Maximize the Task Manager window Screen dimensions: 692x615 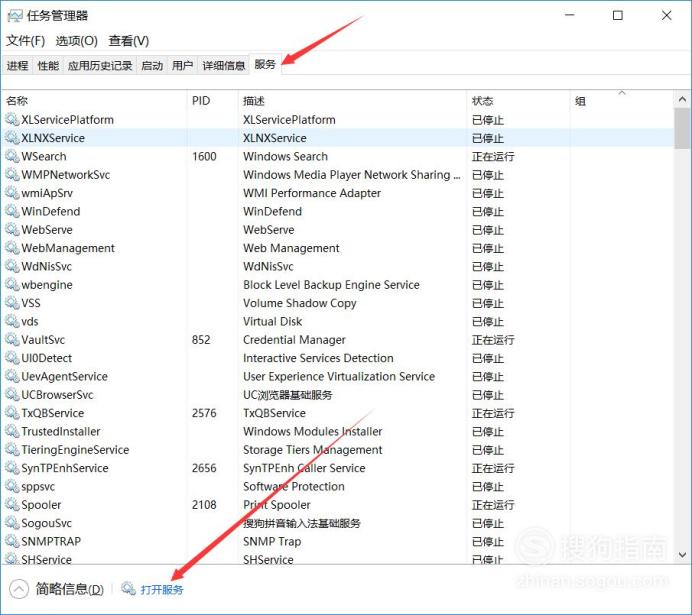tap(618, 15)
